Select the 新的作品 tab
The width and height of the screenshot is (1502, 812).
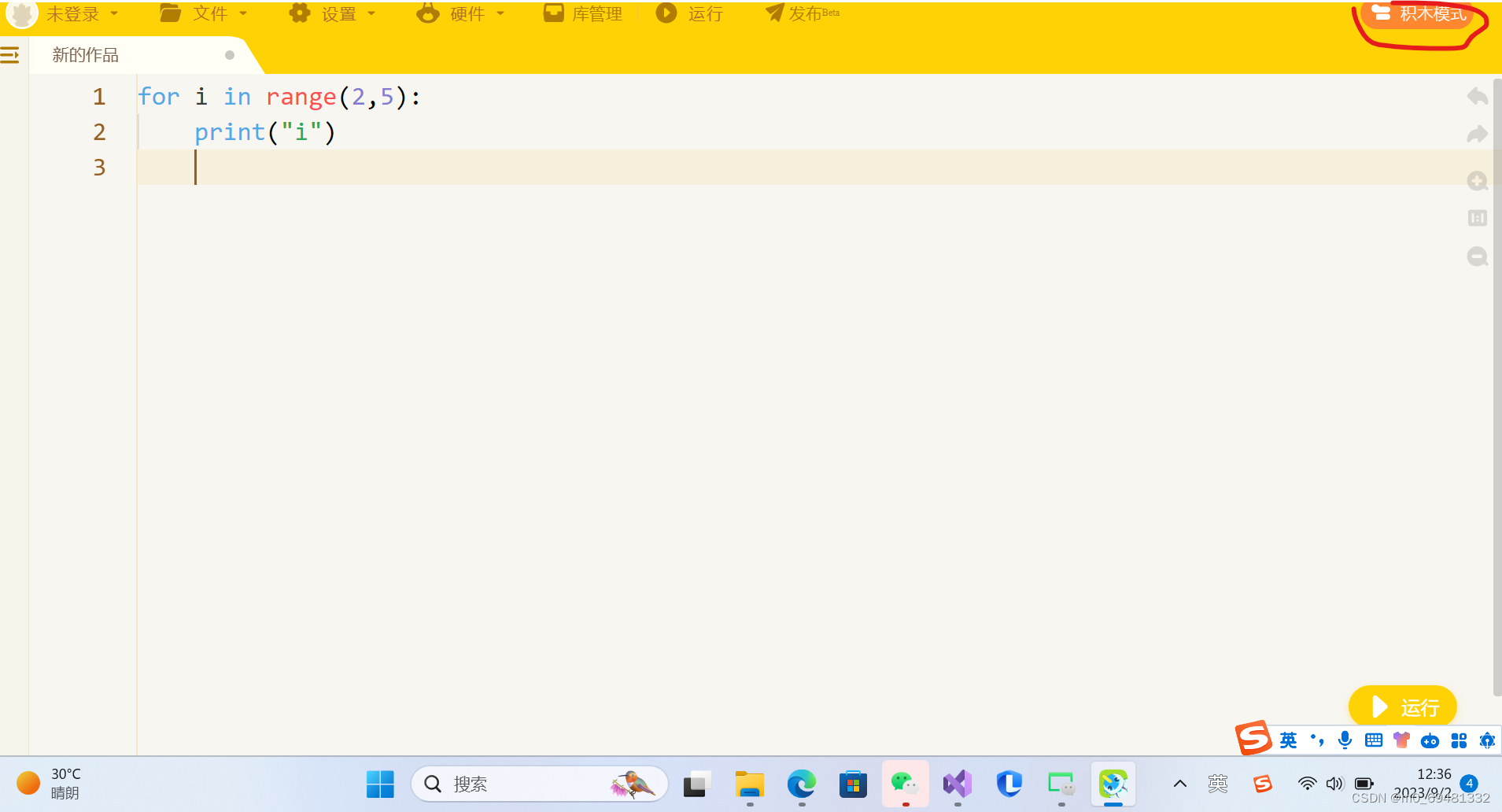tap(85, 54)
